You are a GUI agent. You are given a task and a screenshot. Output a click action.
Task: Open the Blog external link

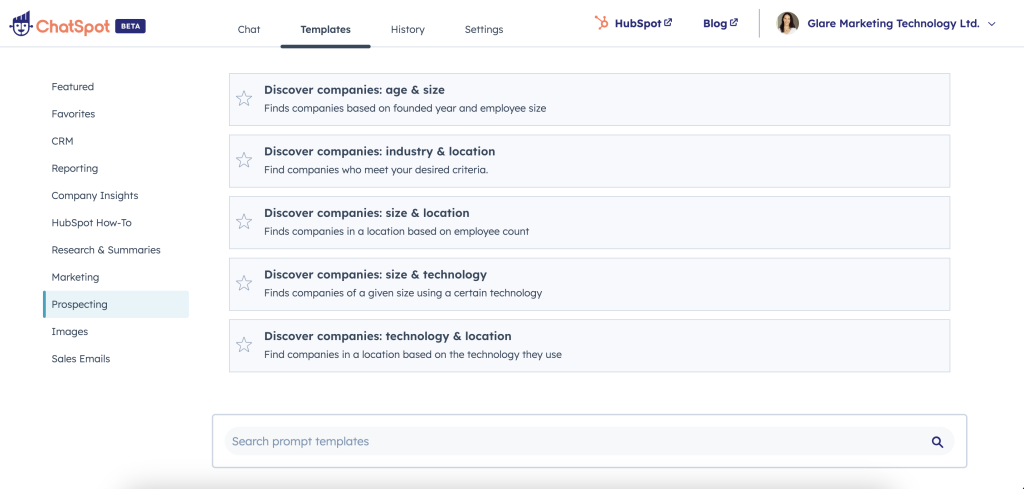click(720, 23)
